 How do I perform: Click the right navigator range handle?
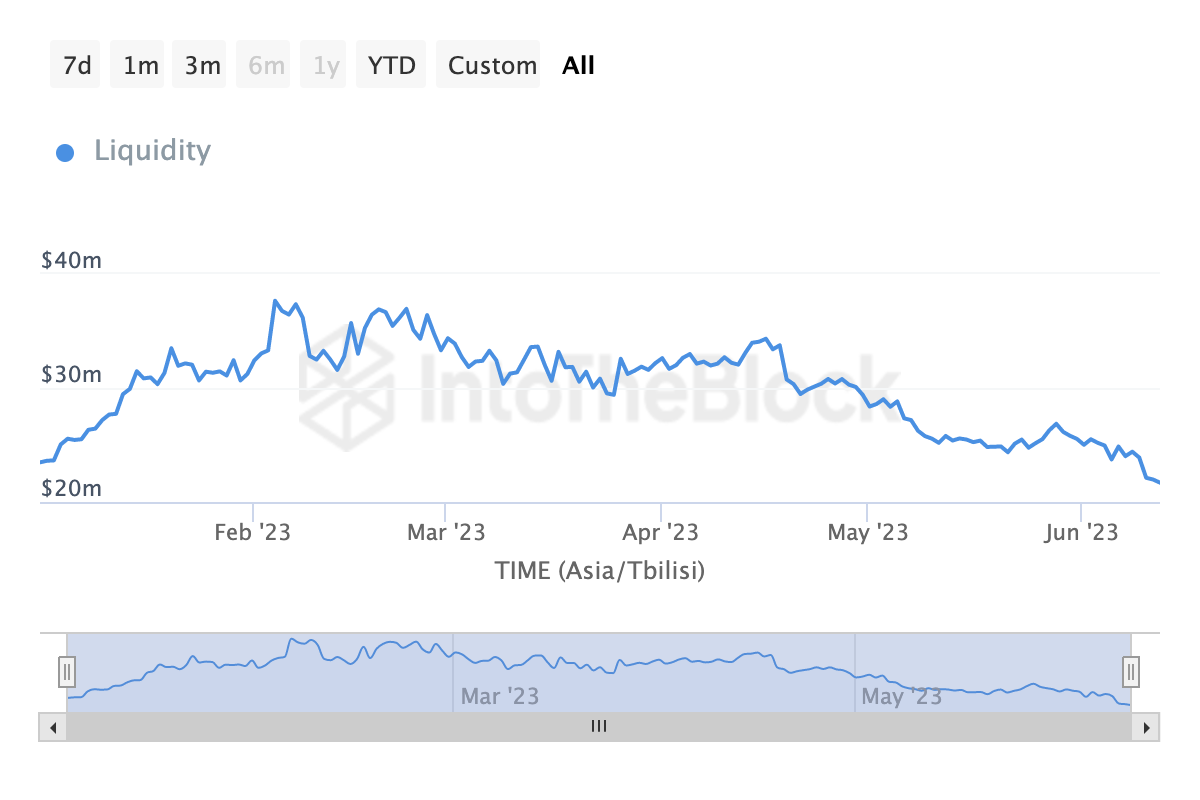coord(1131,671)
